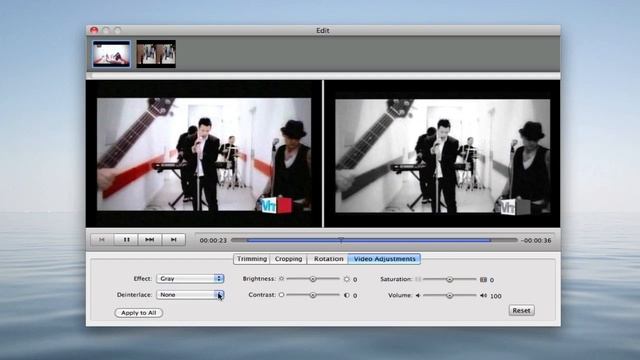Click the high brightness sun icon

point(347,279)
